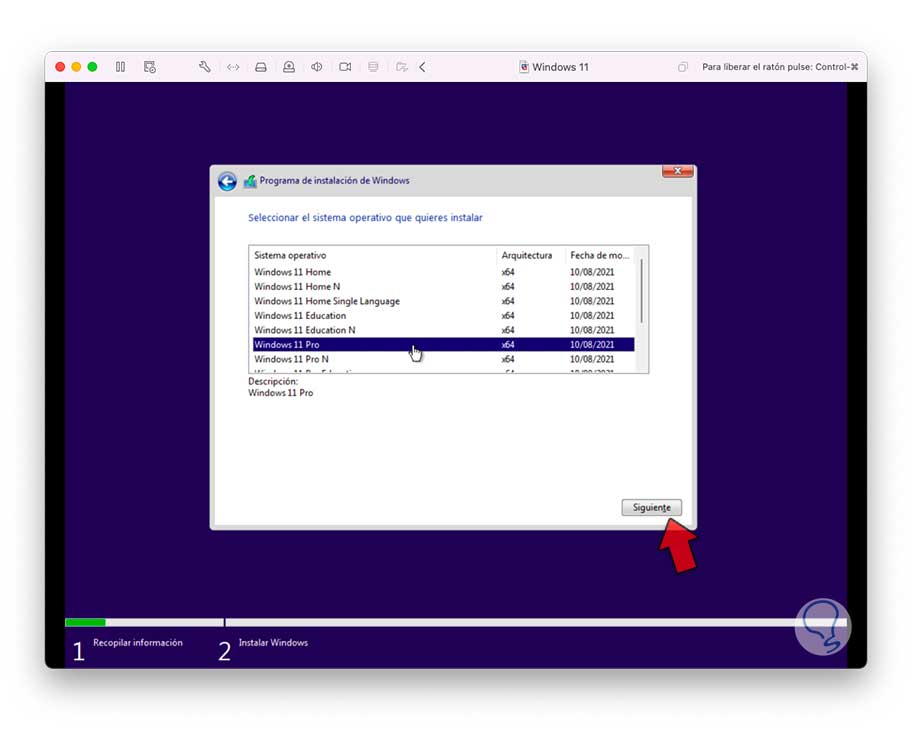Select Windows 11 Home Single Language
The image size is (912, 750).
(x=443, y=301)
